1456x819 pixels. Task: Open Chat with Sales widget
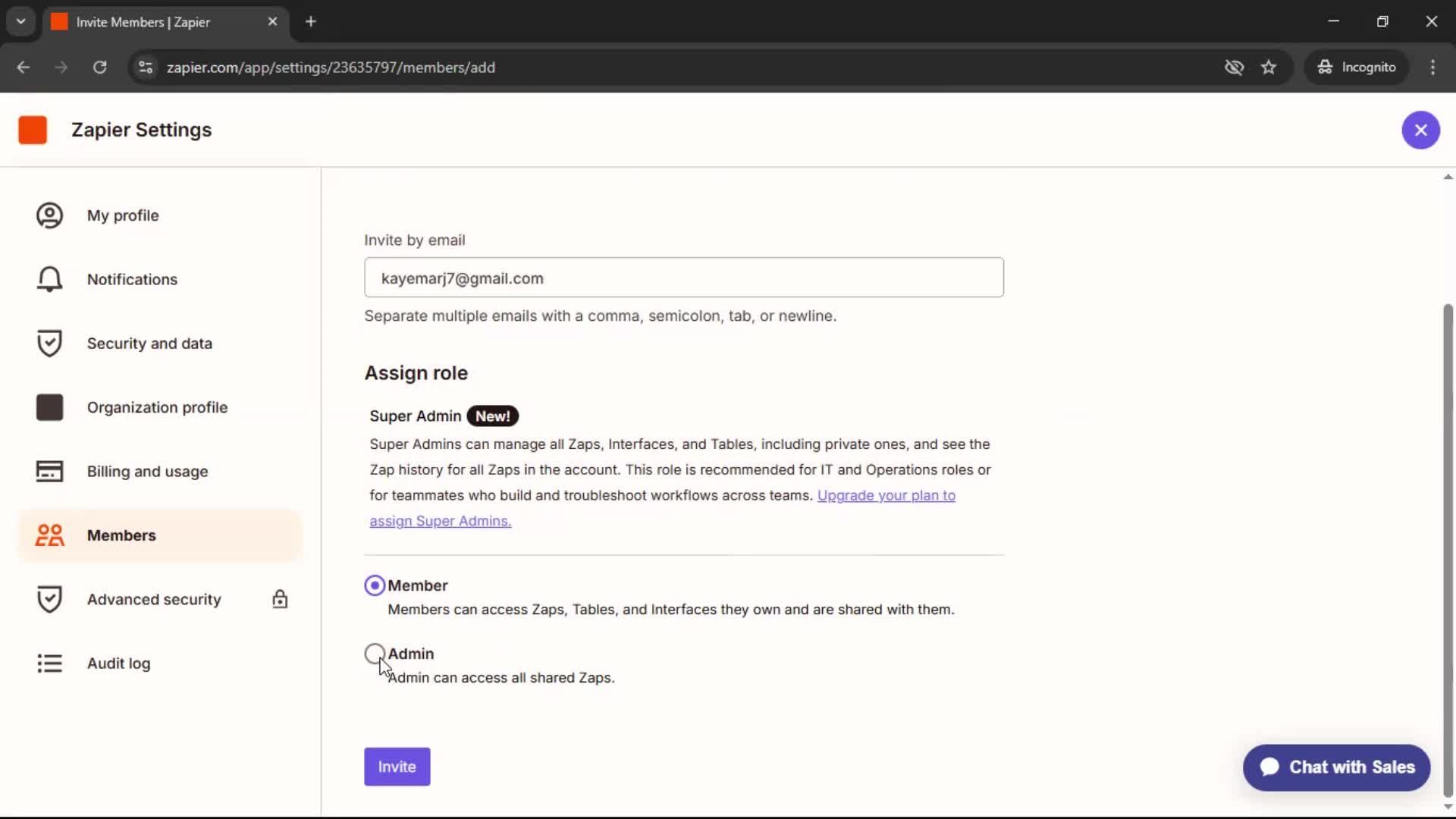pos(1336,767)
